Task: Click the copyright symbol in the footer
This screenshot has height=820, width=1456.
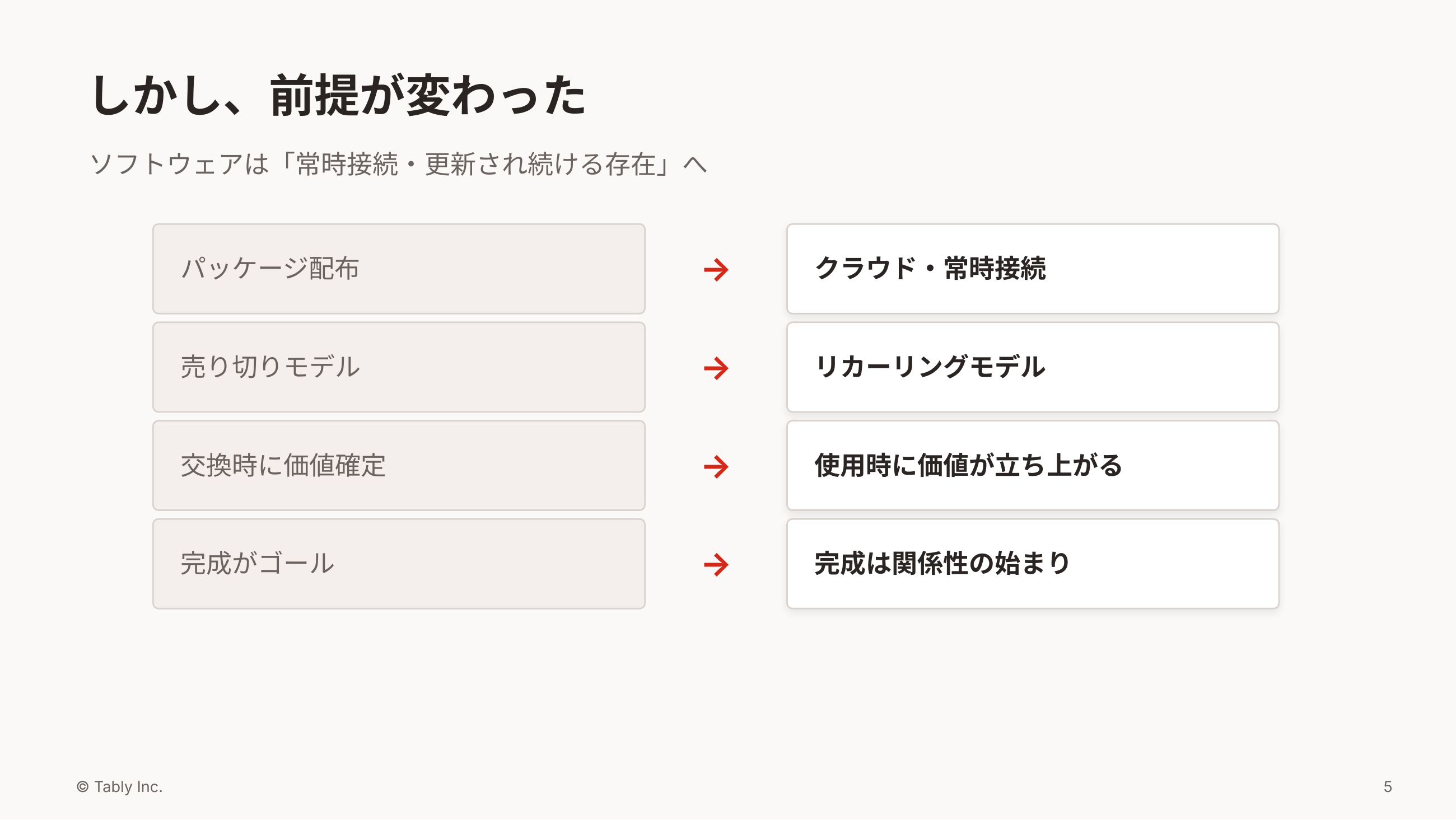Action: click(x=82, y=786)
